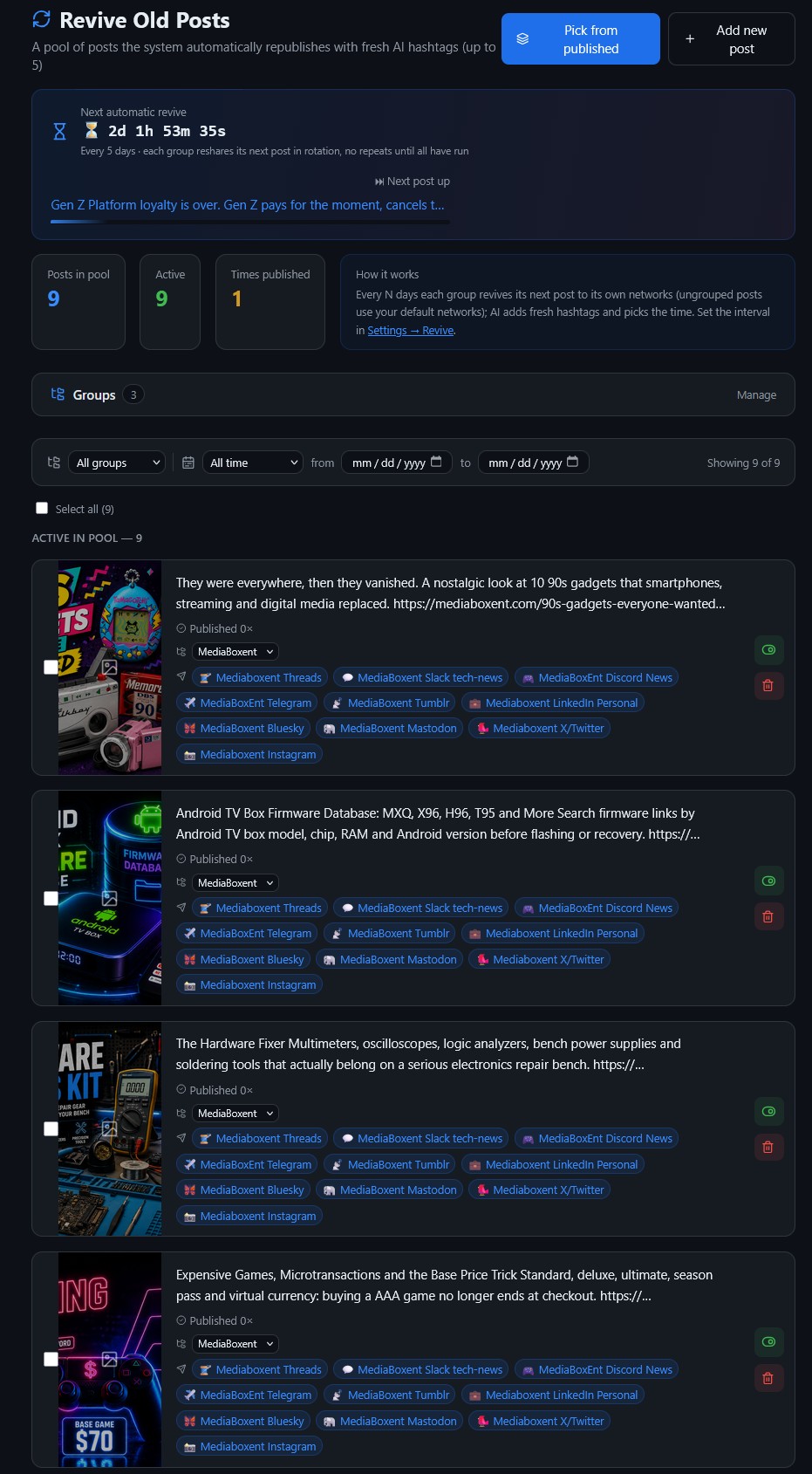
Task: Click the plus icon in Add new post
Action: [690, 39]
